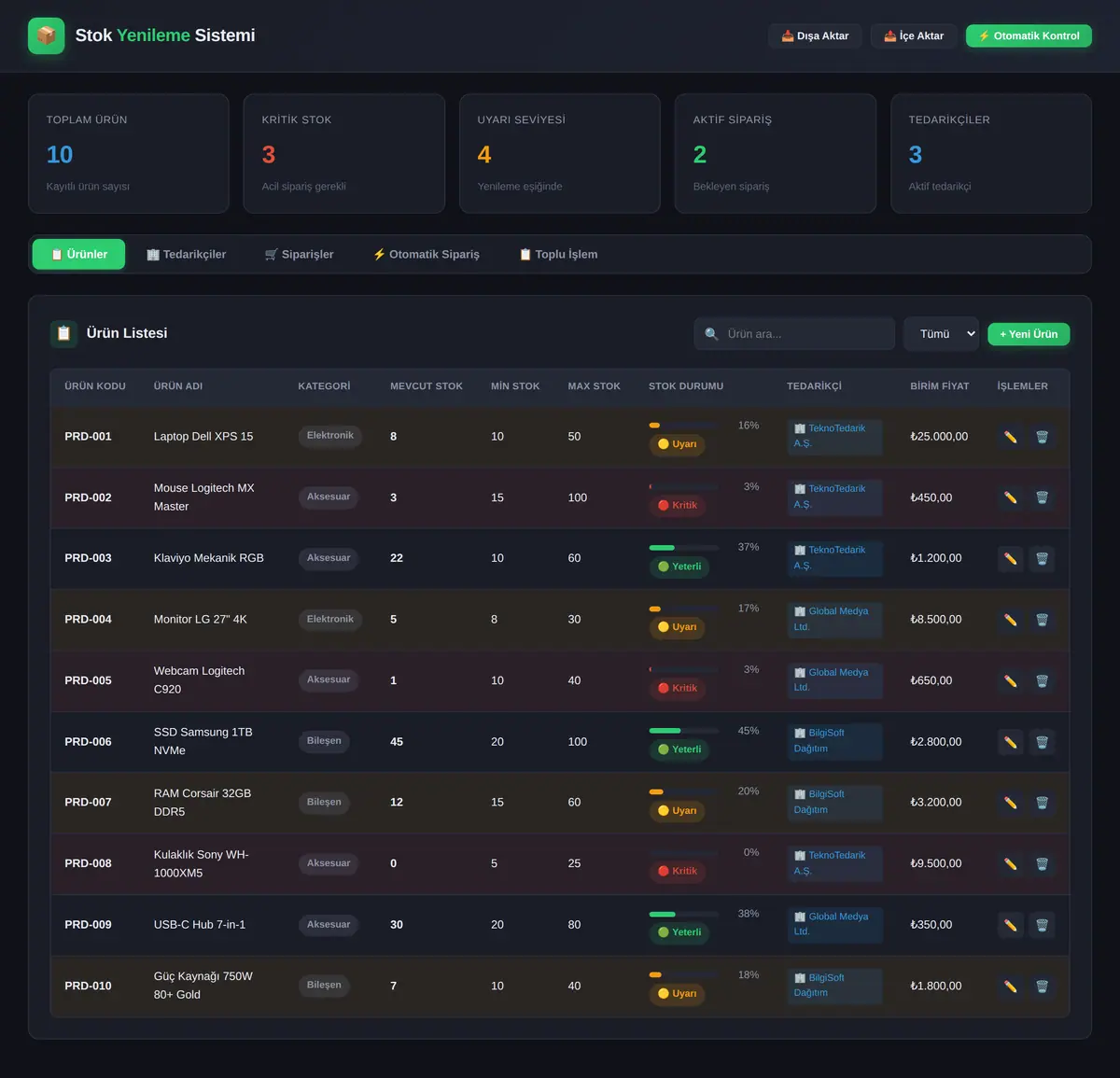
Task: Go to the Siparişler tab
Action: 300,254
